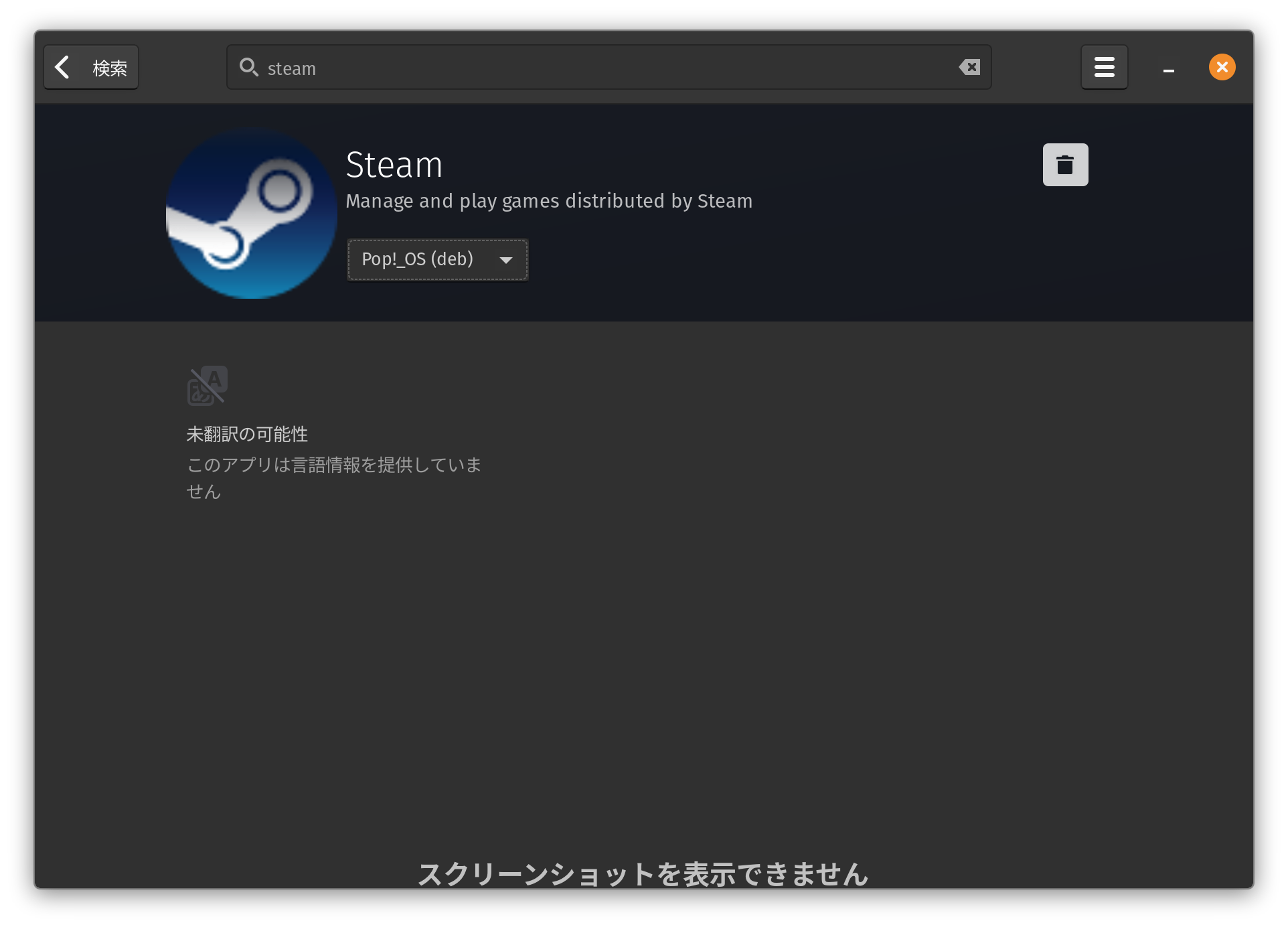Clear the search text with the backspace icon
The image size is (1288, 927).
969,67
